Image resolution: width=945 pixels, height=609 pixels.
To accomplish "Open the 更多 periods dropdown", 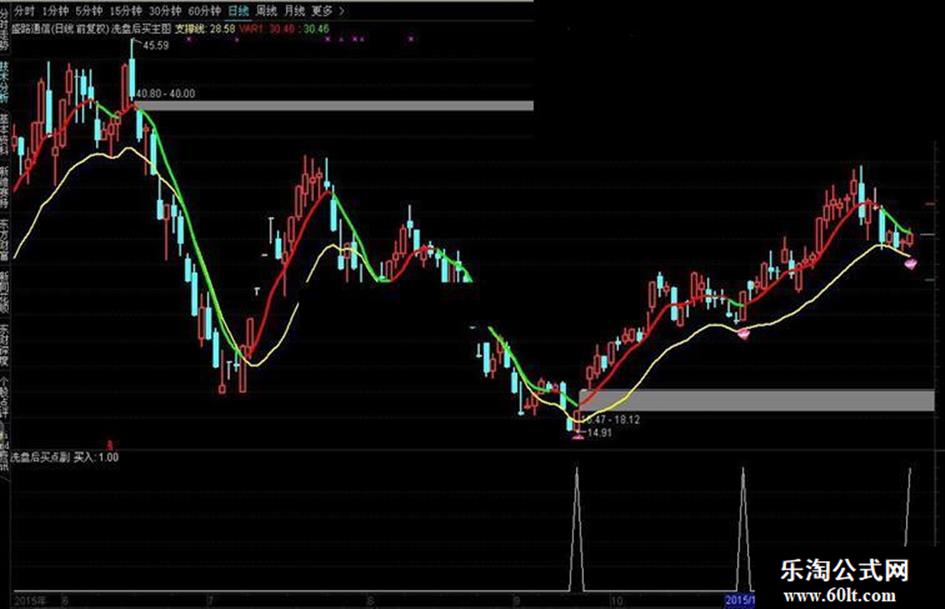I will (x=322, y=11).
